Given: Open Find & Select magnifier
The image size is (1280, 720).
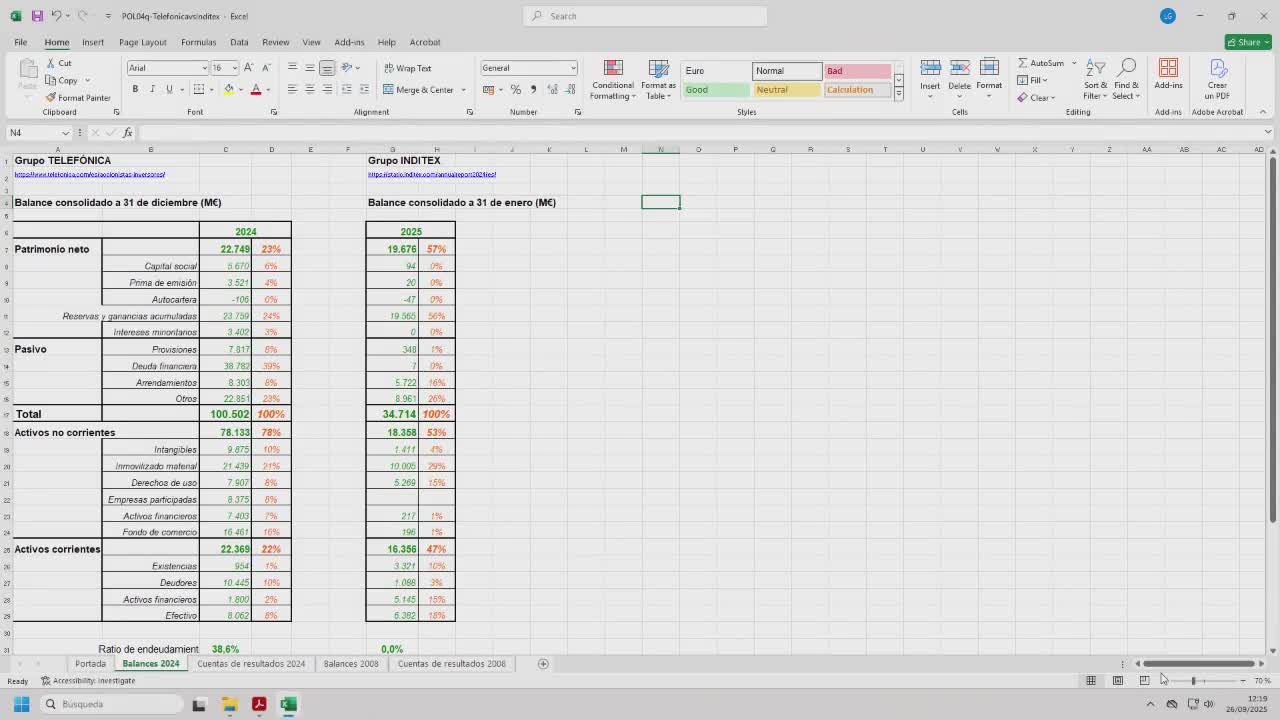Looking at the screenshot, I should point(1126,78).
